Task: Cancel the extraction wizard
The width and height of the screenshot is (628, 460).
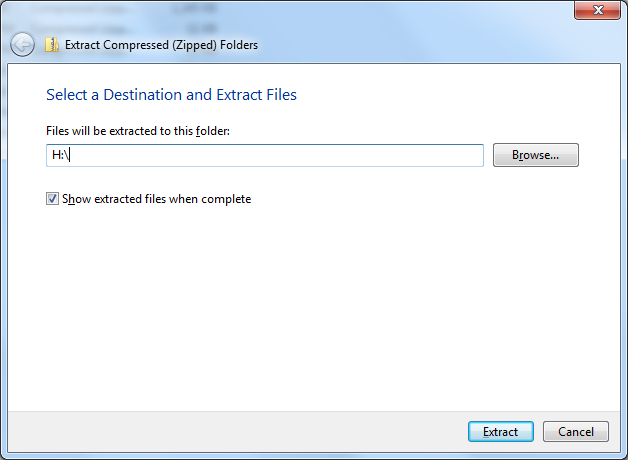Action: click(575, 432)
